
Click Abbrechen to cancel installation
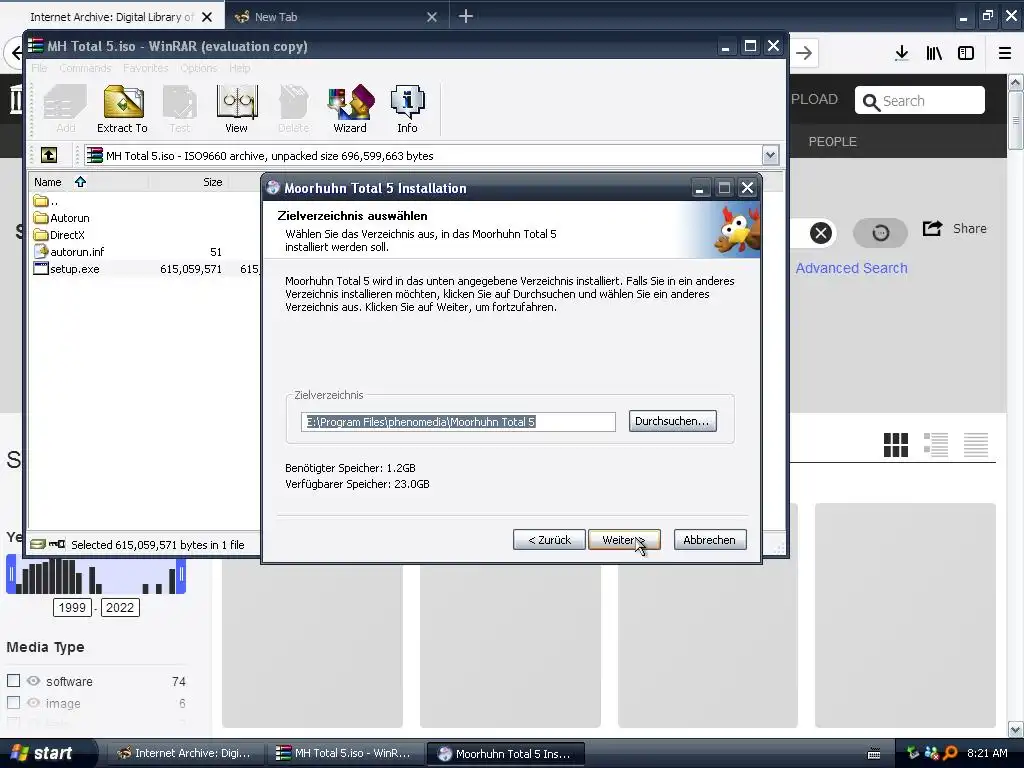[x=710, y=539]
